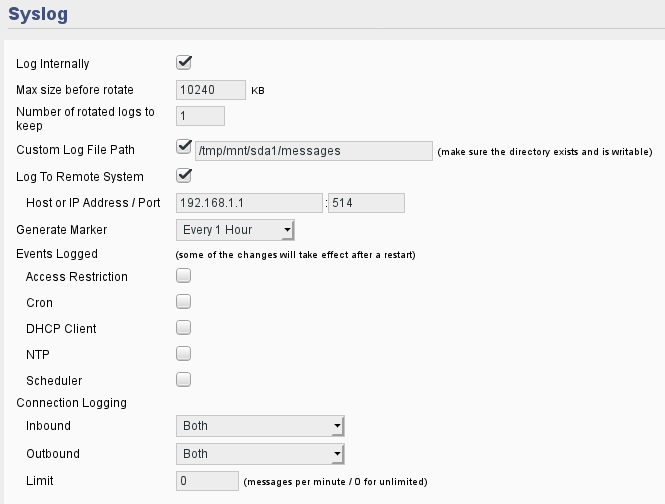
Task: Check the Cron events checkbox
Action: click(184, 302)
